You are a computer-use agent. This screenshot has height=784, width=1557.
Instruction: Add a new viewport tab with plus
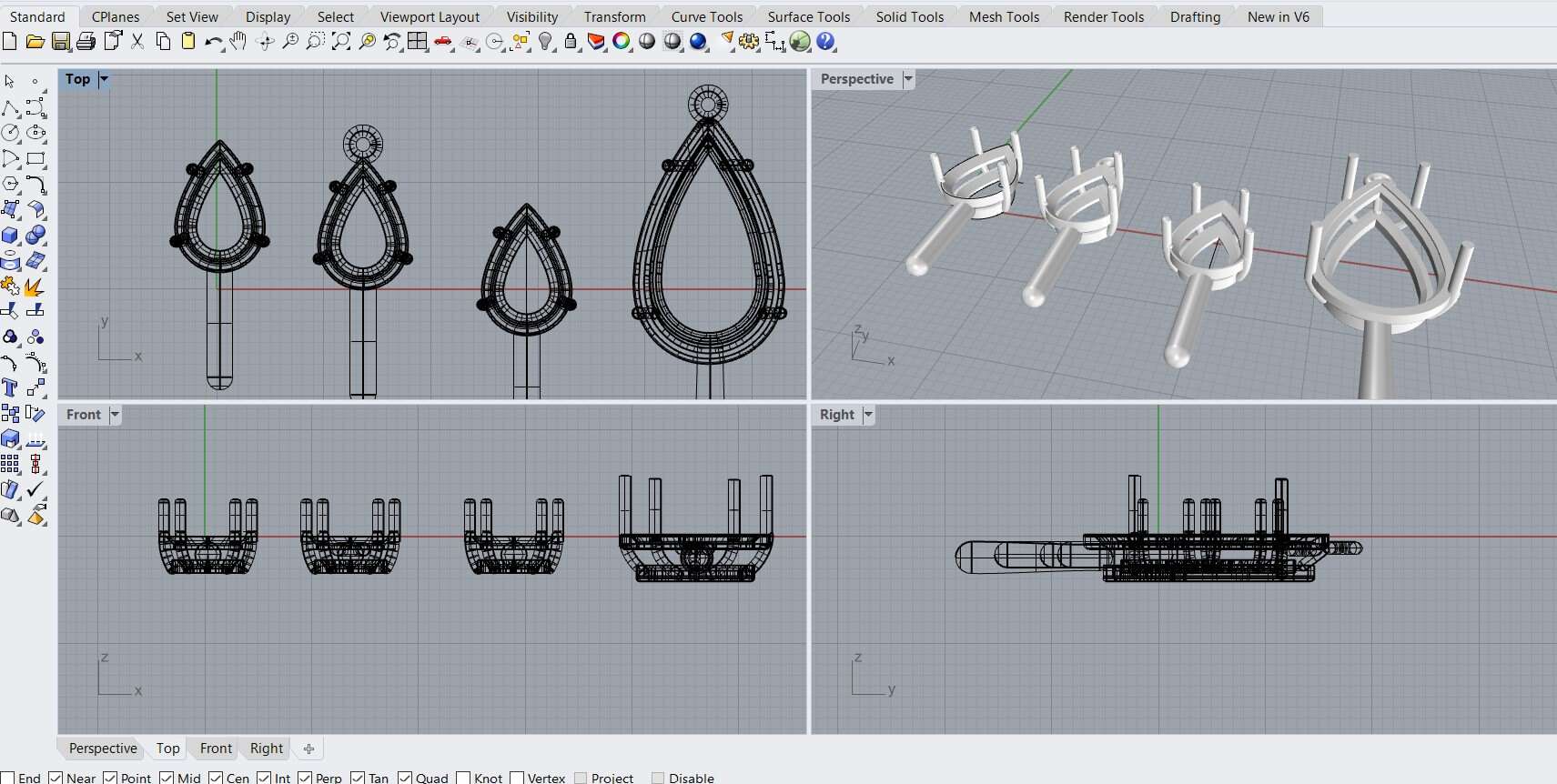click(x=308, y=749)
